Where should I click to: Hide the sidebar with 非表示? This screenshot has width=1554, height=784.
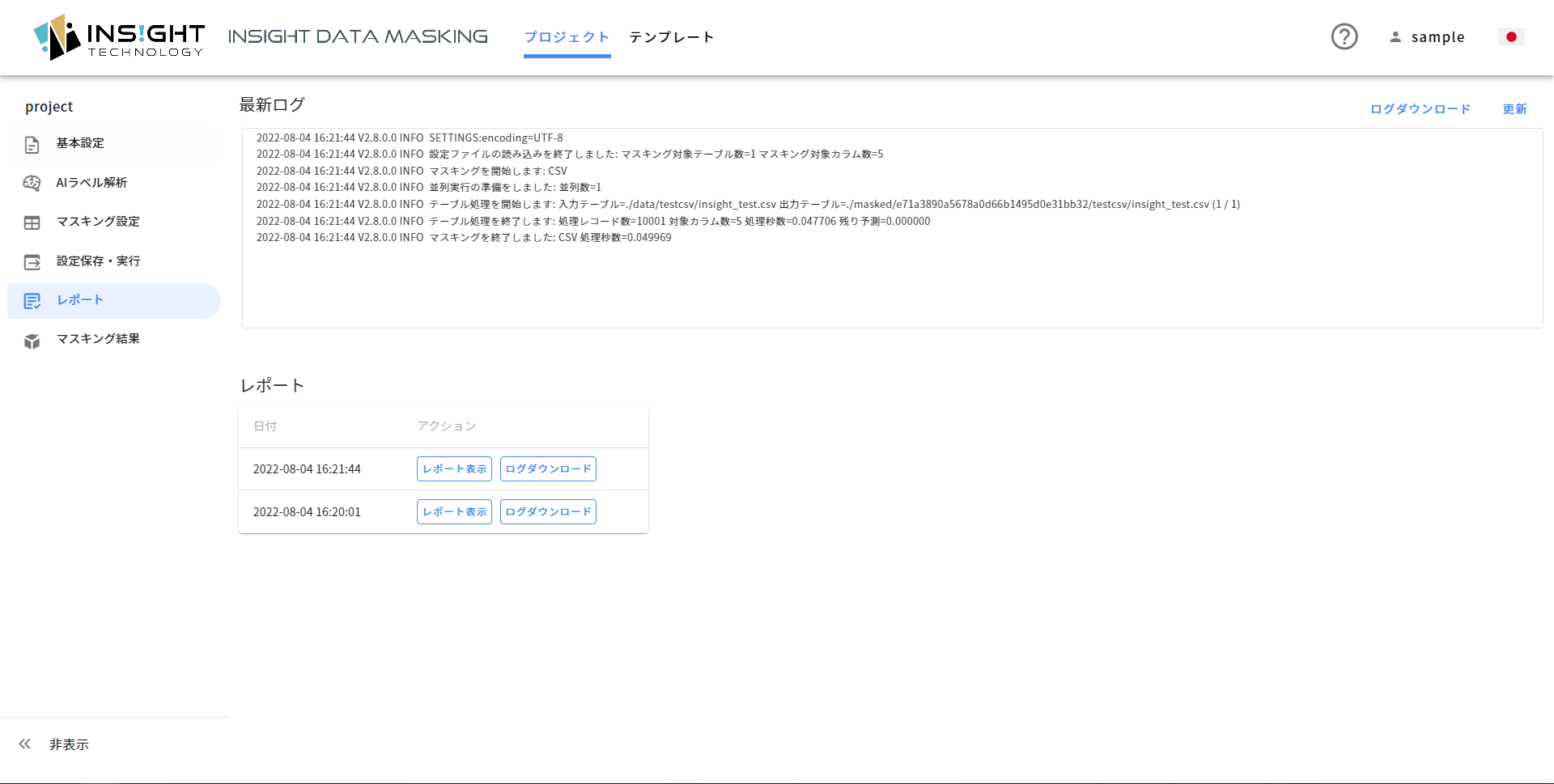(x=69, y=744)
